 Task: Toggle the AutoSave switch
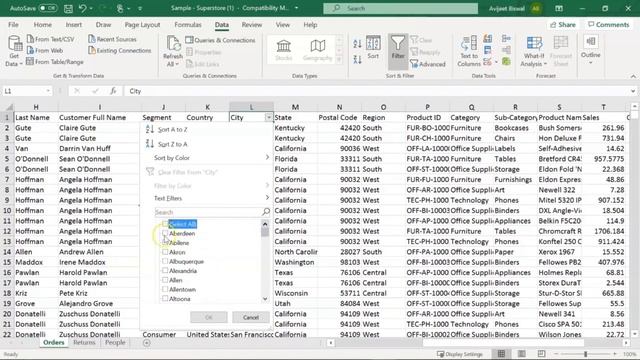(48, 8)
